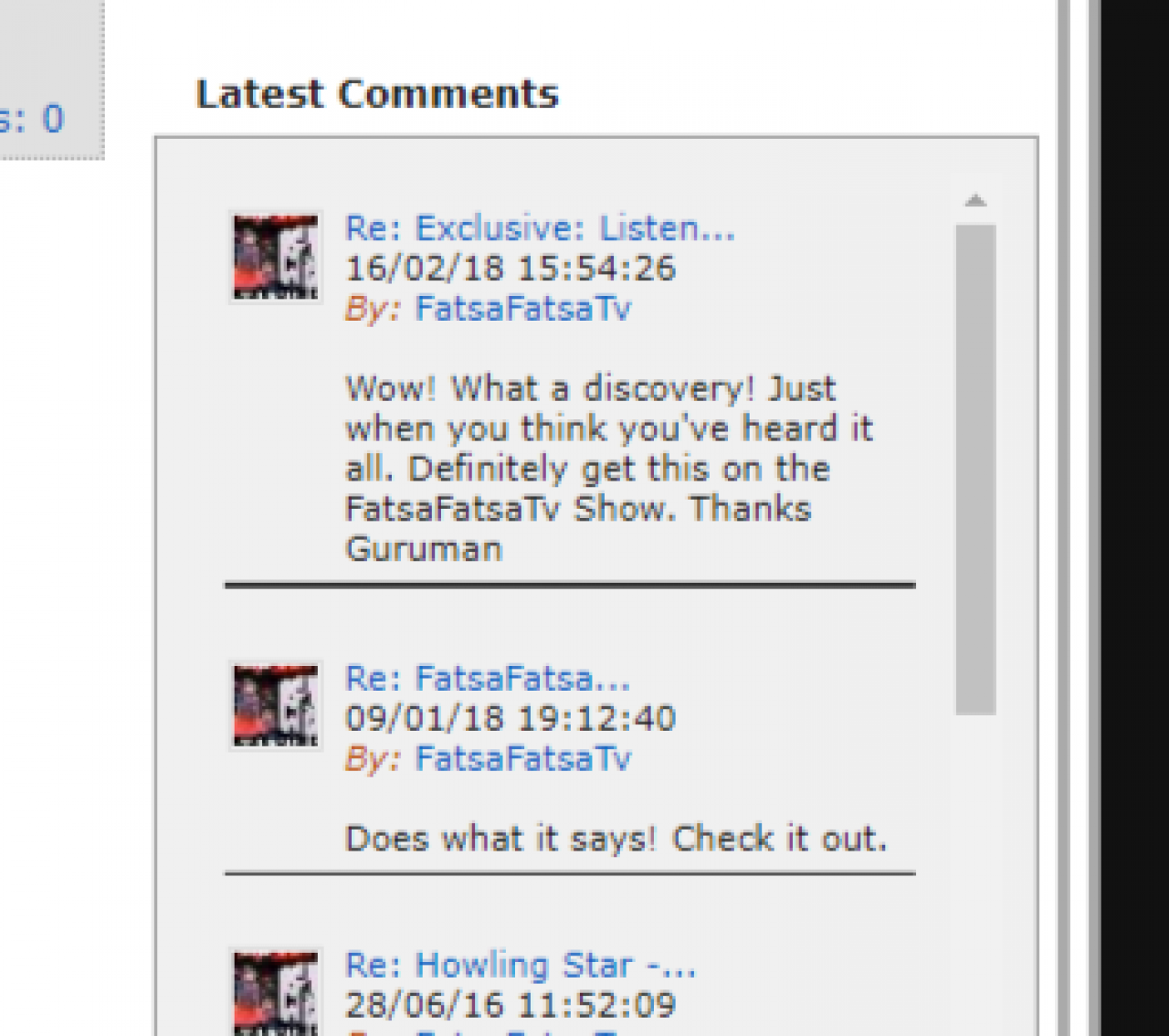This screenshot has width=1169, height=1036.
Task: Click the 09/01/18 19:12:40 timestamp
Action: pos(510,719)
